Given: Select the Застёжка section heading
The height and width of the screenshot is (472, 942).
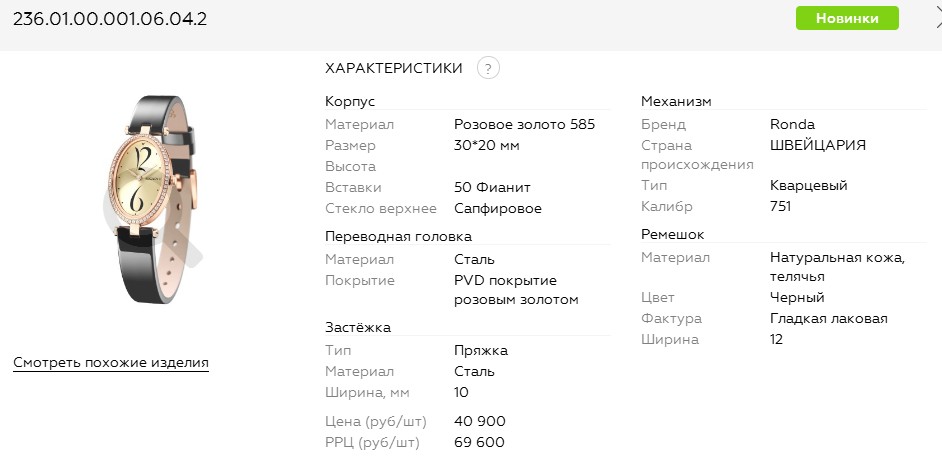Looking at the screenshot, I should (357, 327).
